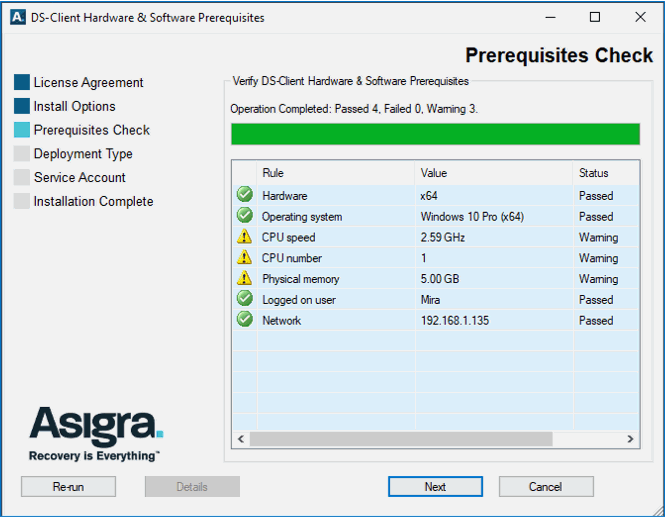
Task: Click the Deployment Type step square
Action: coord(22,154)
